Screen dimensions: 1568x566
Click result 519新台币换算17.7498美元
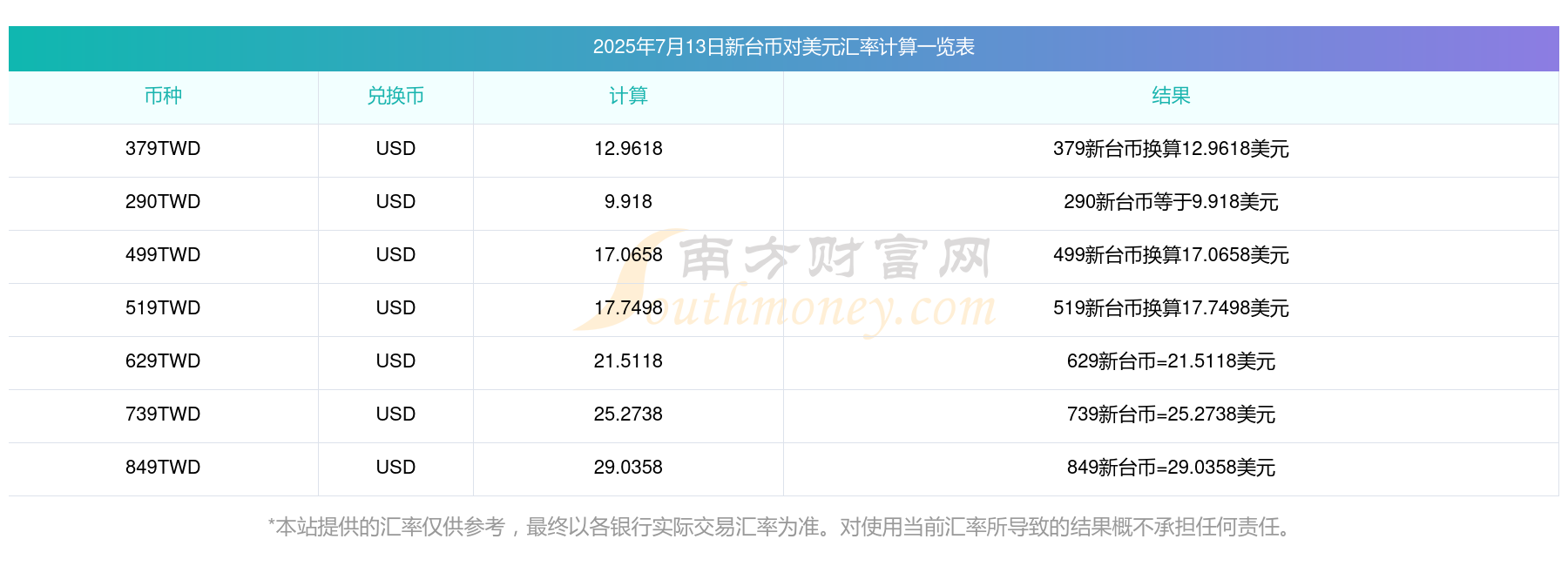[1171, 308]
